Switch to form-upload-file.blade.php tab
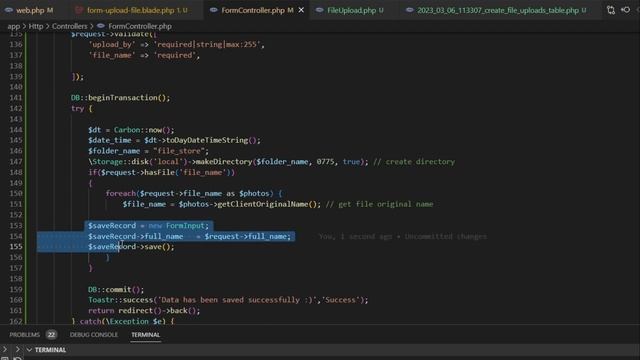 click(131, 10)
